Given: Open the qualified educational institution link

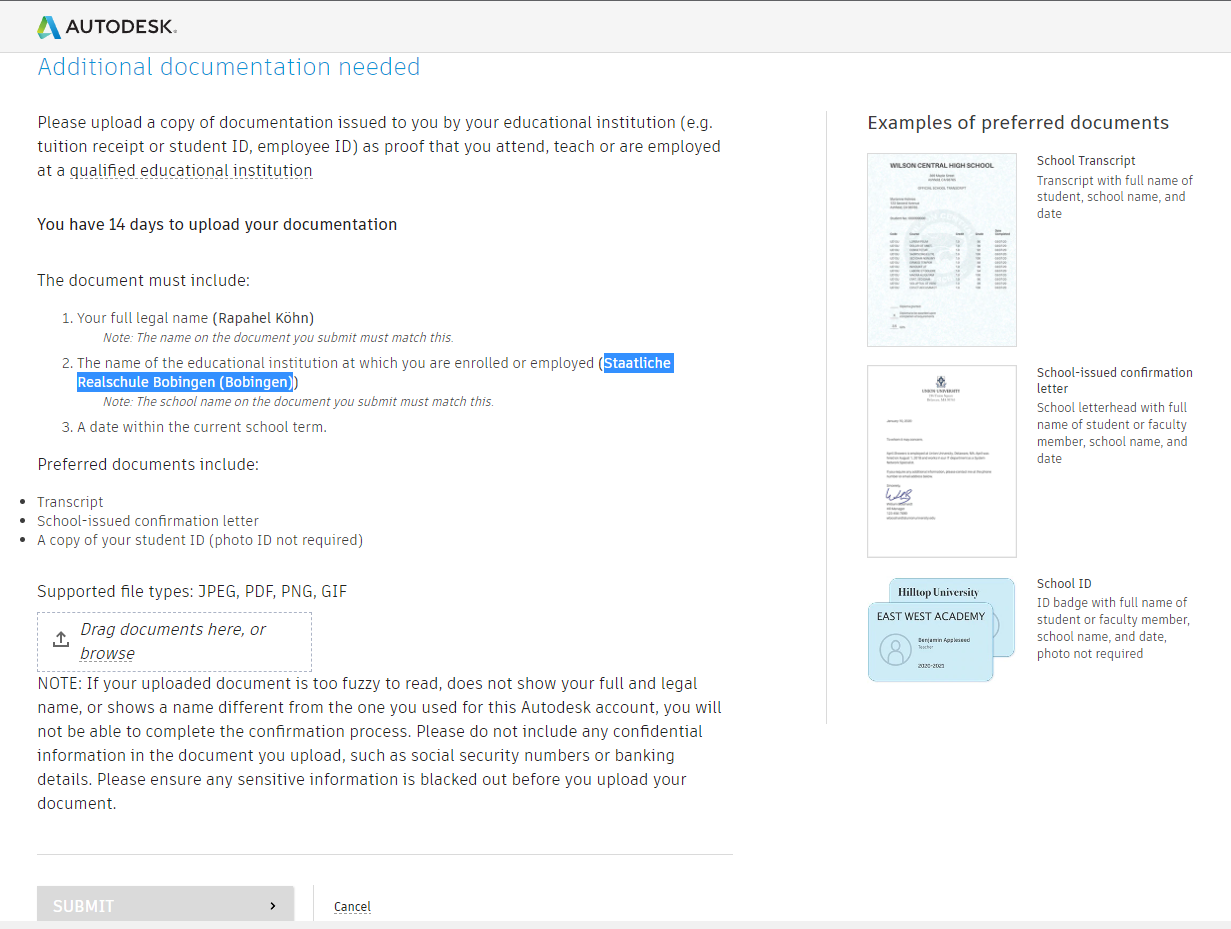Looking at the screenshot, I should tap(190, 170).
